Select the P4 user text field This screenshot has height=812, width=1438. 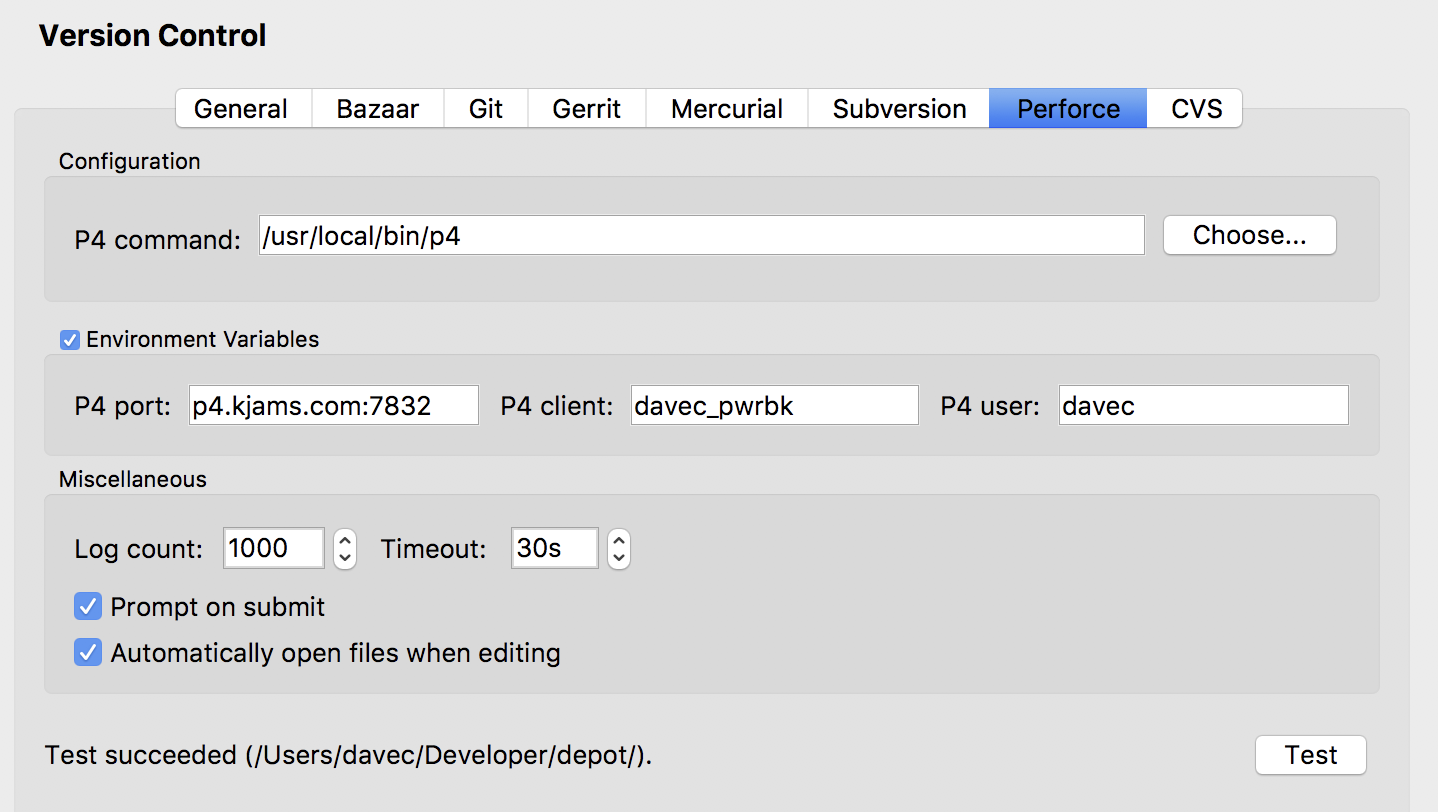pos(1202,406)
